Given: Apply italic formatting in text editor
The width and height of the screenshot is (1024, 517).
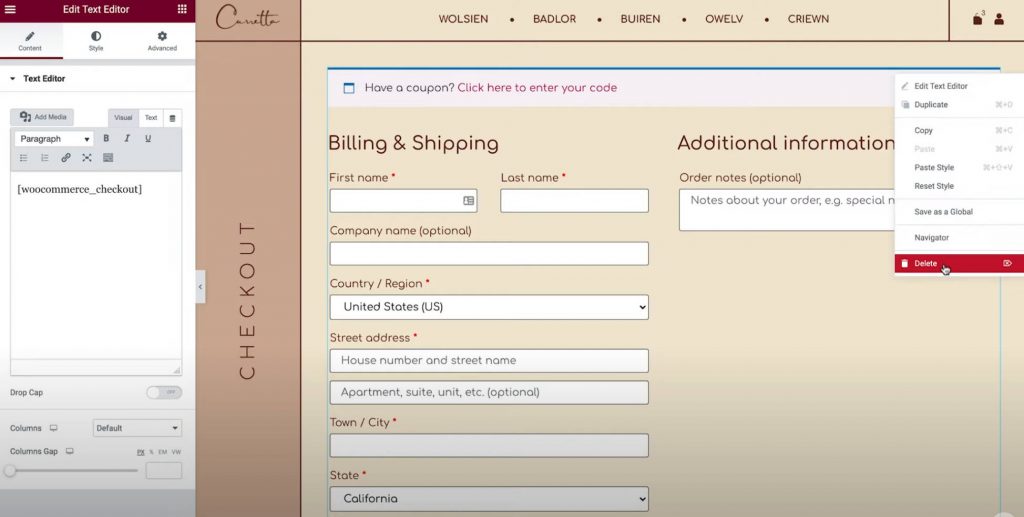Looking at the screenshot, I should coord(127,139).
